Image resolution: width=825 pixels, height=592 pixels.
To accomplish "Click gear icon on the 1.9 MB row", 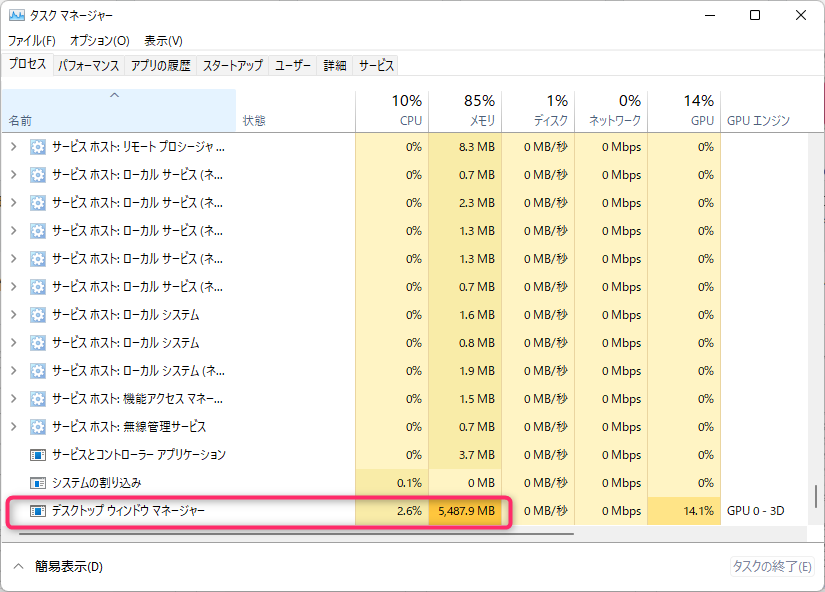I will (x=37, y=370).
